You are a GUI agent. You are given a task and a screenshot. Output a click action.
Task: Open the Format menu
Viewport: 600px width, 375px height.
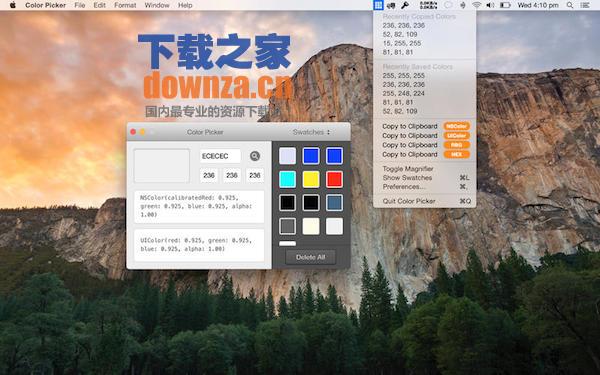[x=125, y=5]
